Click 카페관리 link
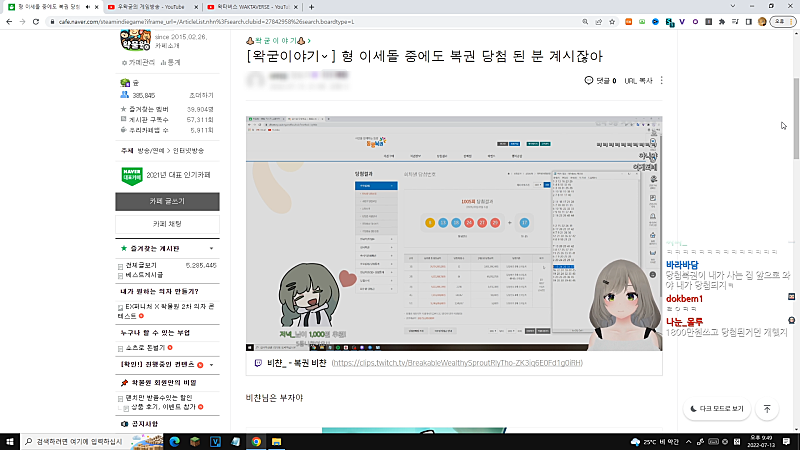This screenshot has width=800, height=450. pos(139,62)
